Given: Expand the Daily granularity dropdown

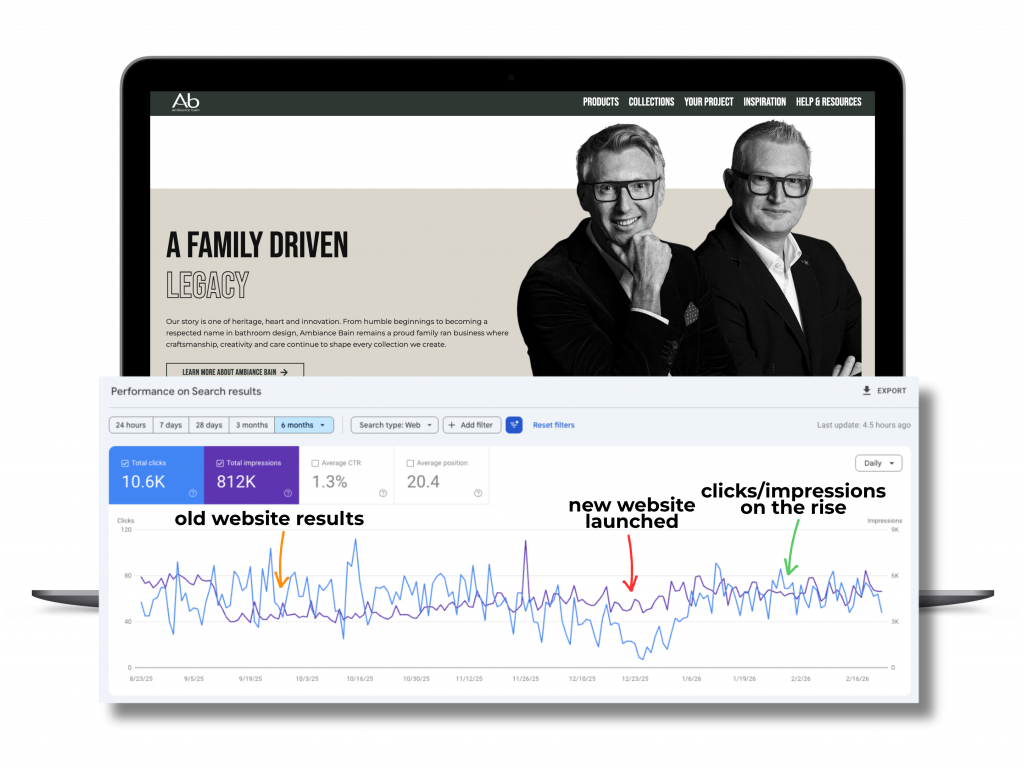Looking at the screenshot, I should pos(878,463).
